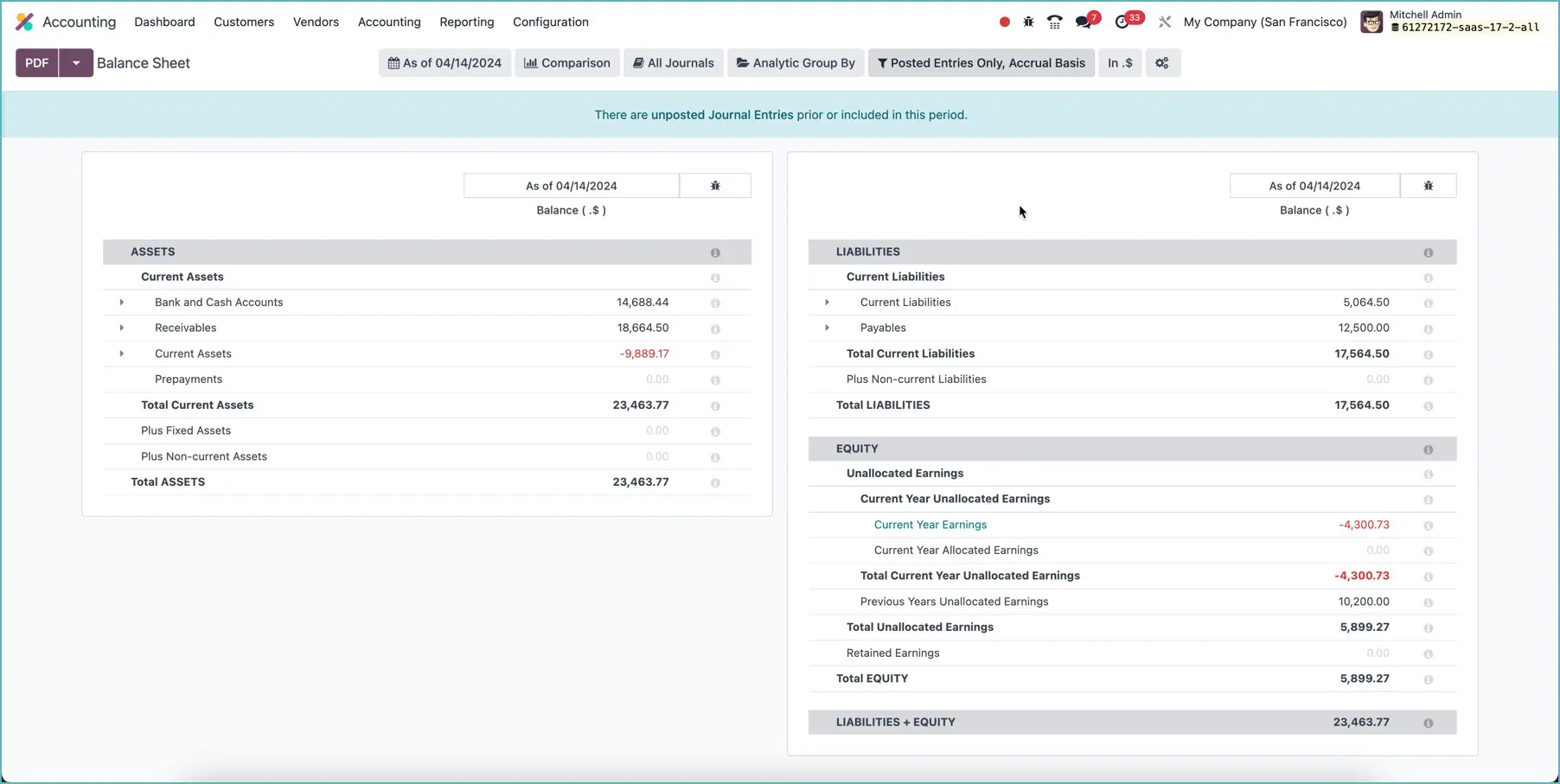The height and width of the screenshot is (784, 1560).
Task: Click the tools support icon near company name
Action: coord(1165,22)
